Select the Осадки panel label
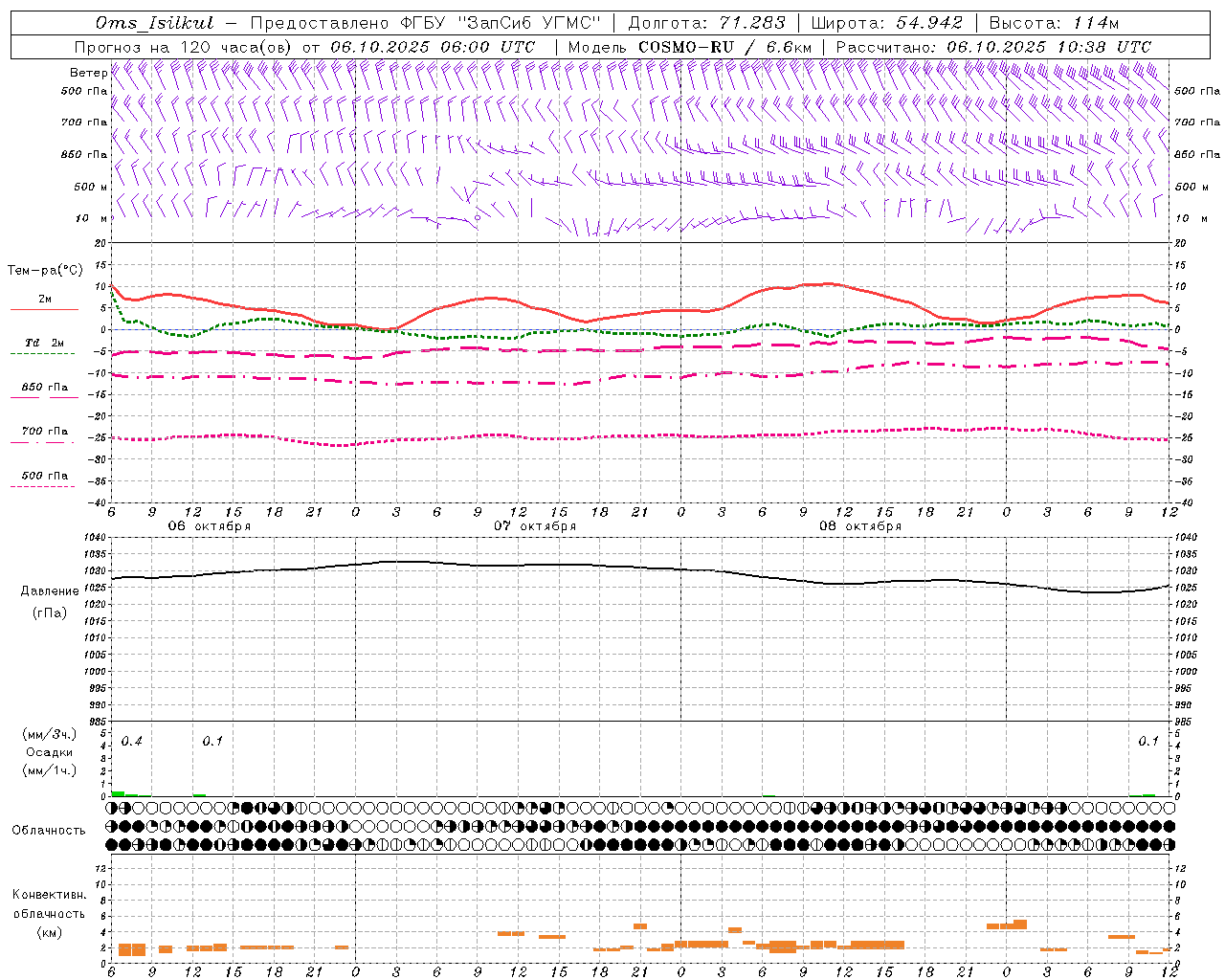 pyautogui.click(x=50, y=752)
